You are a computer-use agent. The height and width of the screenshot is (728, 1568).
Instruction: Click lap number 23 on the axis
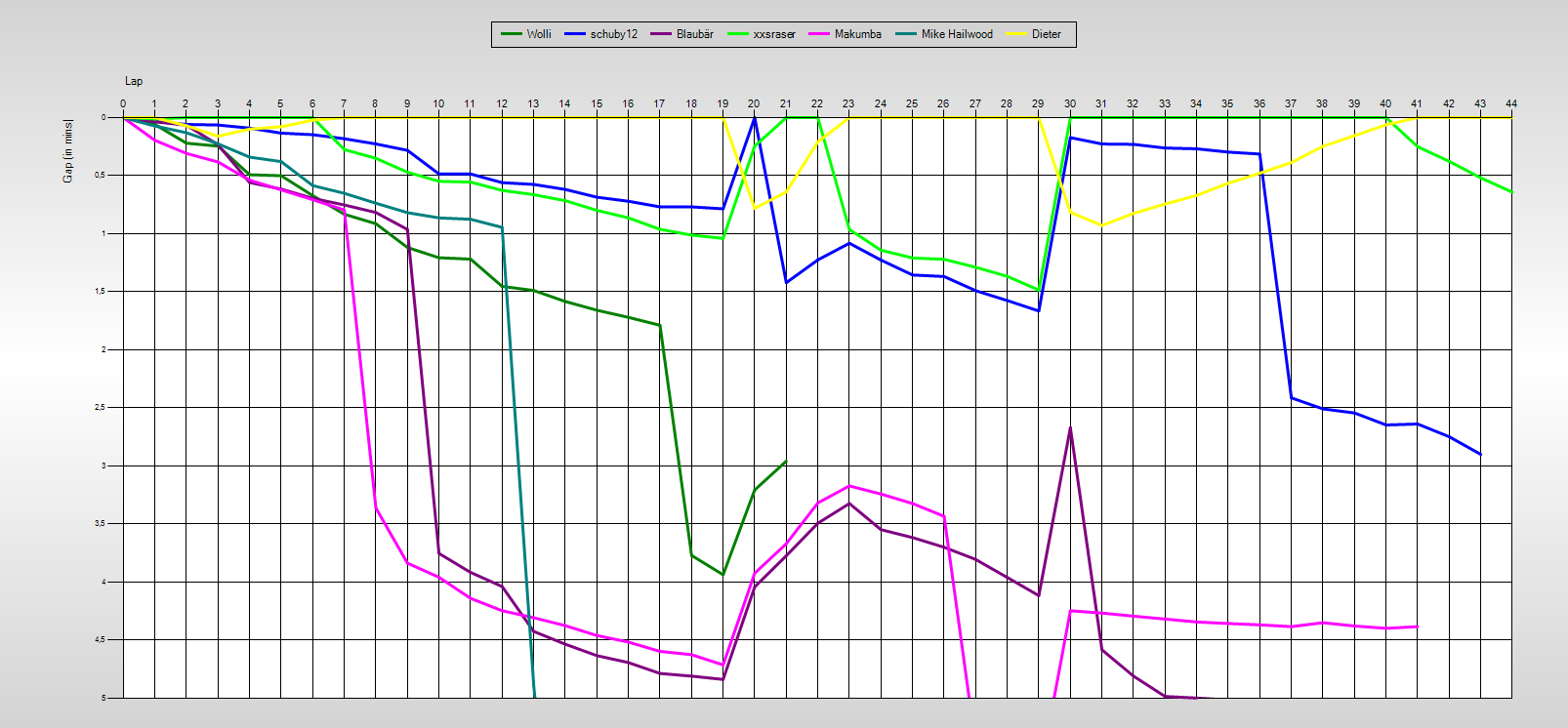click(848, 103)
